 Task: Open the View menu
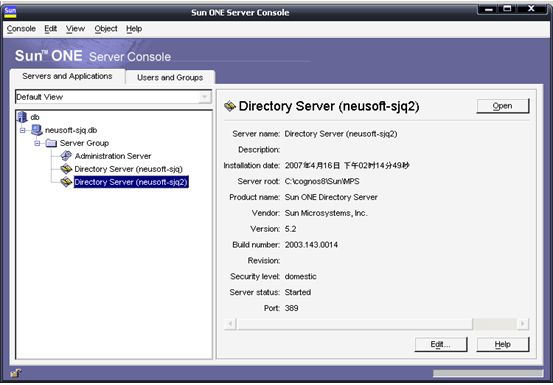point(75,29)
